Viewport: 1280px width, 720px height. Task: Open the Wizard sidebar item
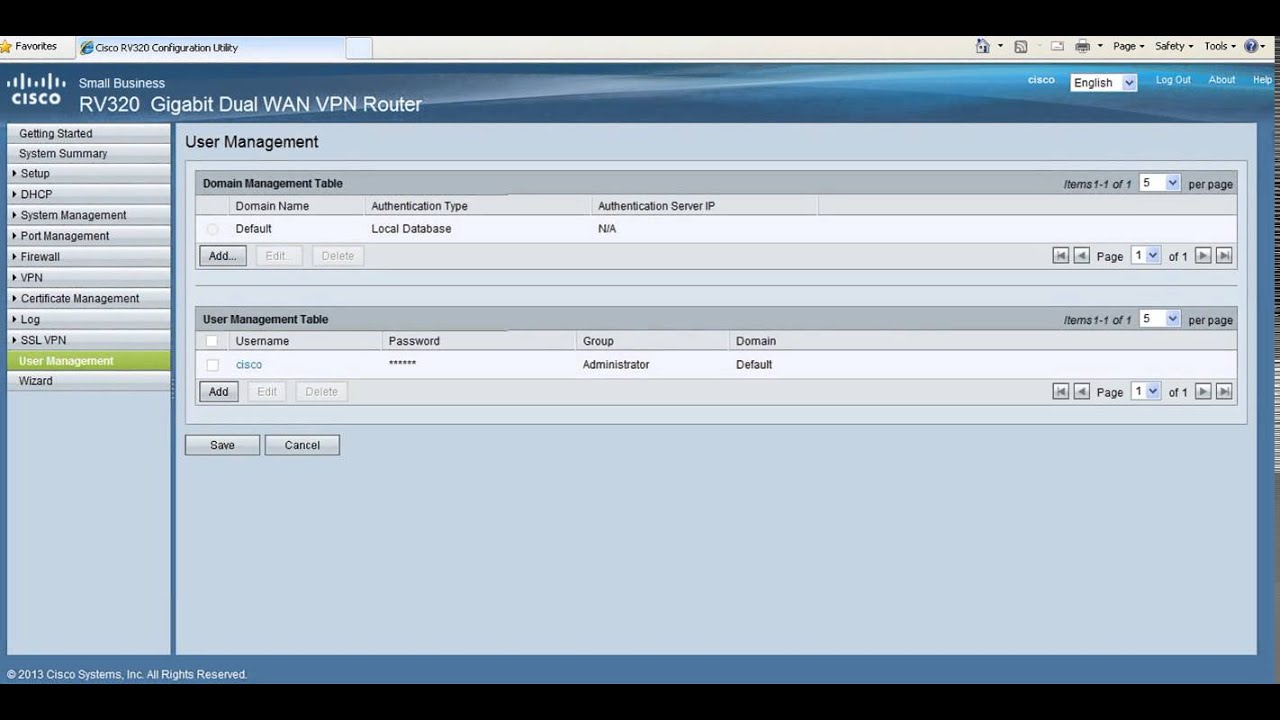click(89, 381)
